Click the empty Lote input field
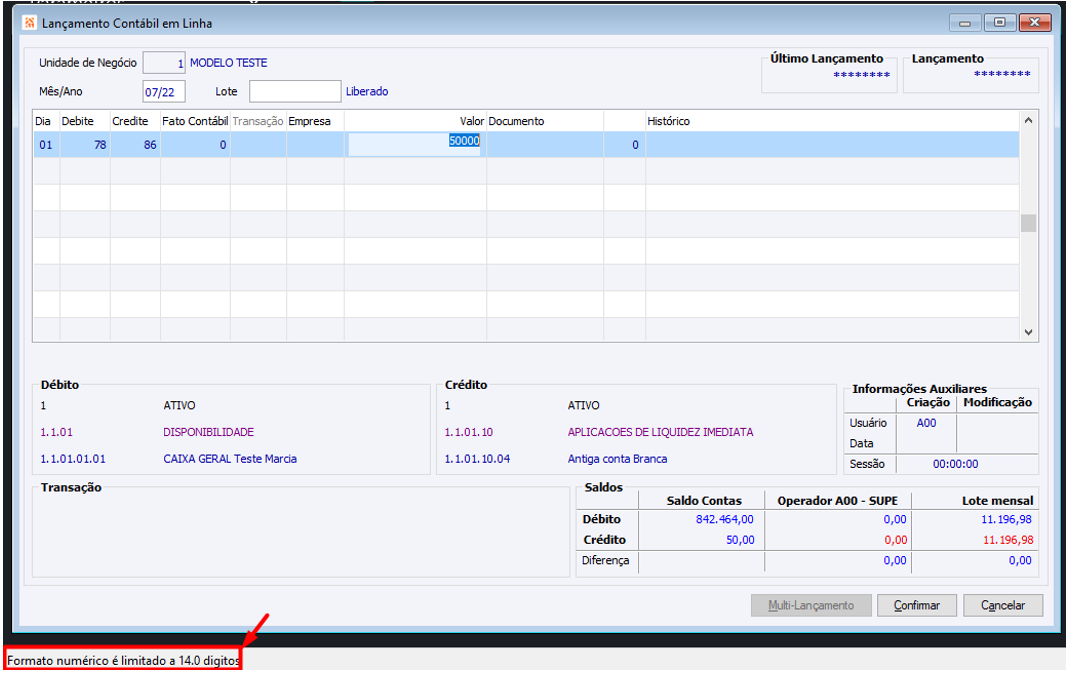1067x679 pixels. click(x=295, y=91)
